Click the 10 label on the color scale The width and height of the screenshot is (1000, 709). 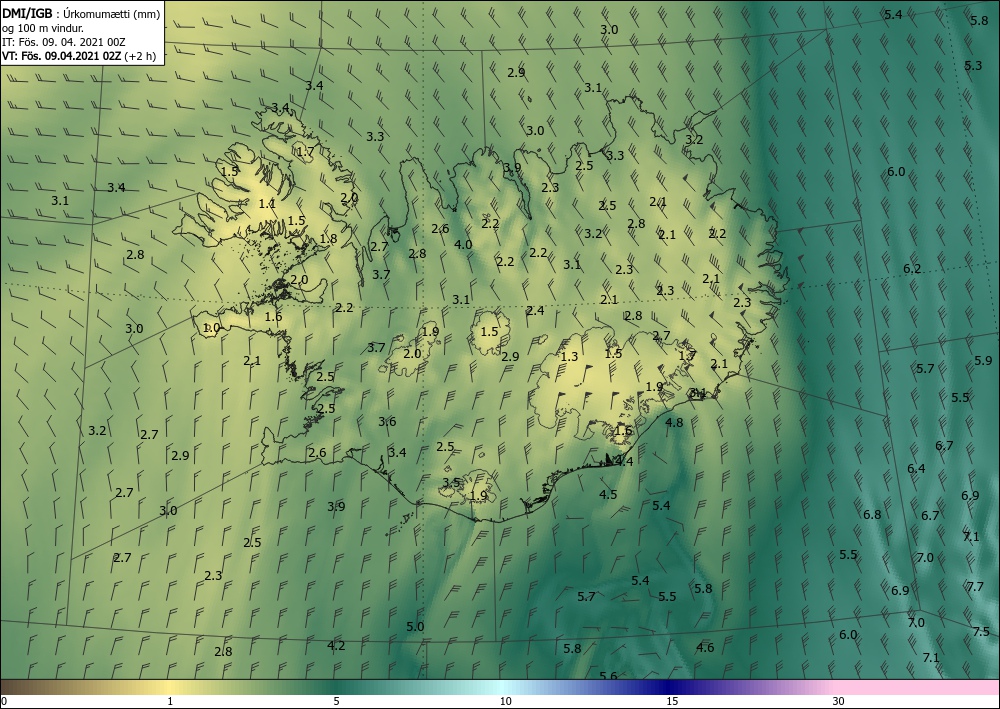505,701
